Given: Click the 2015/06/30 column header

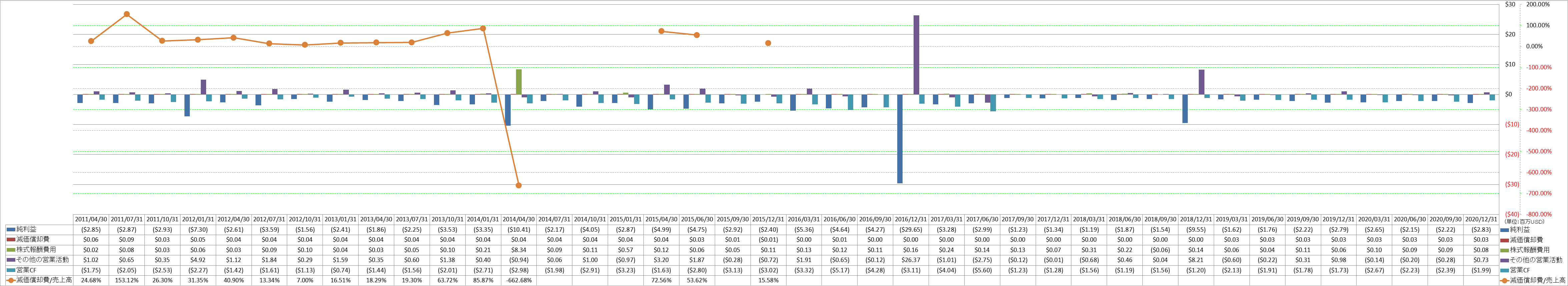Looking at the screenshot, I should point(697,219).
